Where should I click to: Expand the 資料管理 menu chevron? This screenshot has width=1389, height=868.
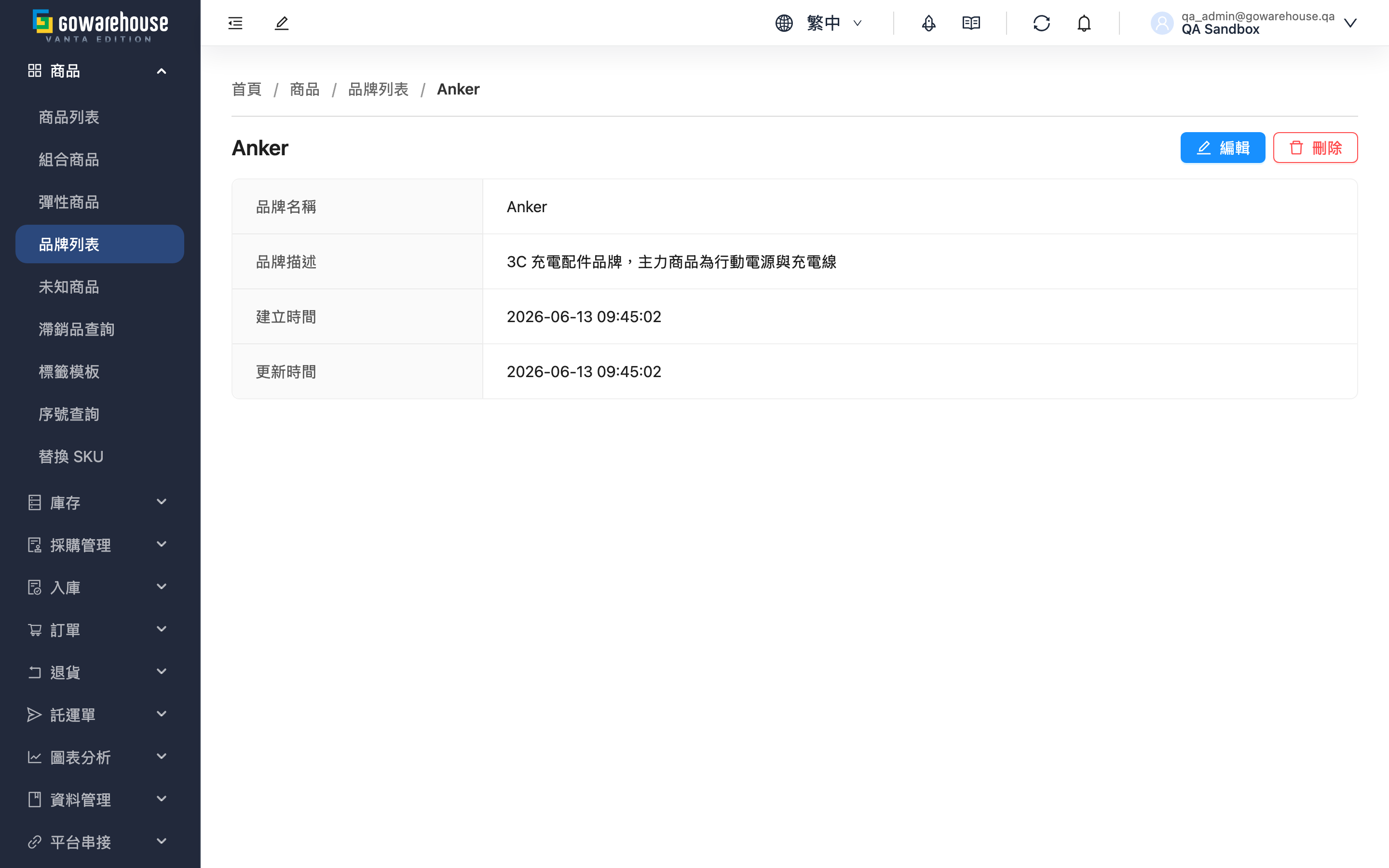coord(162,799)
